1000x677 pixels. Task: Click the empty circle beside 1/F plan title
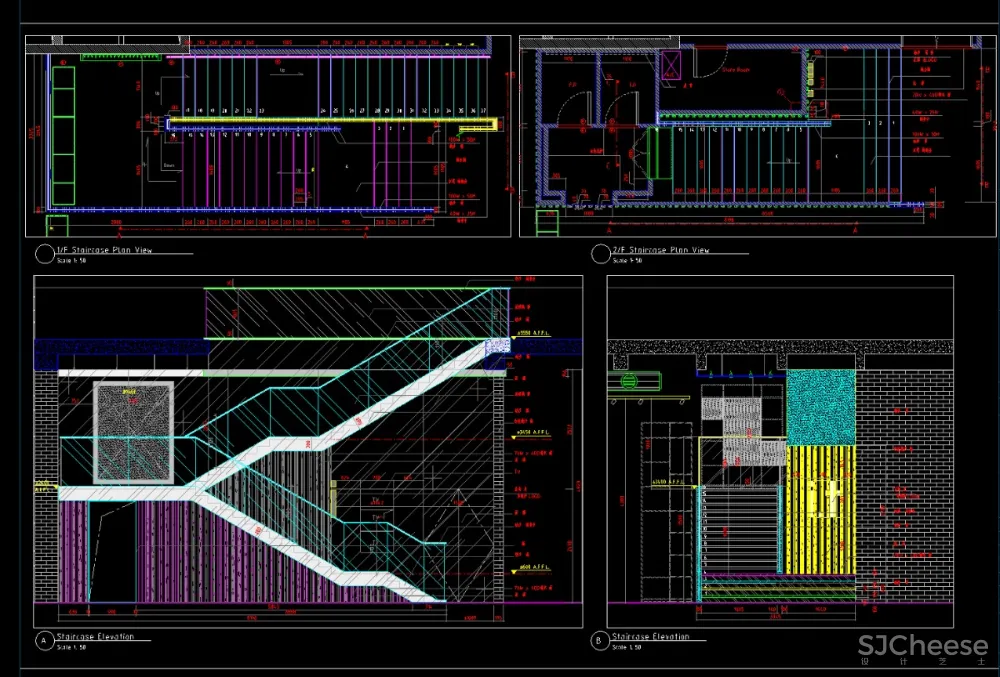[43, 253]
